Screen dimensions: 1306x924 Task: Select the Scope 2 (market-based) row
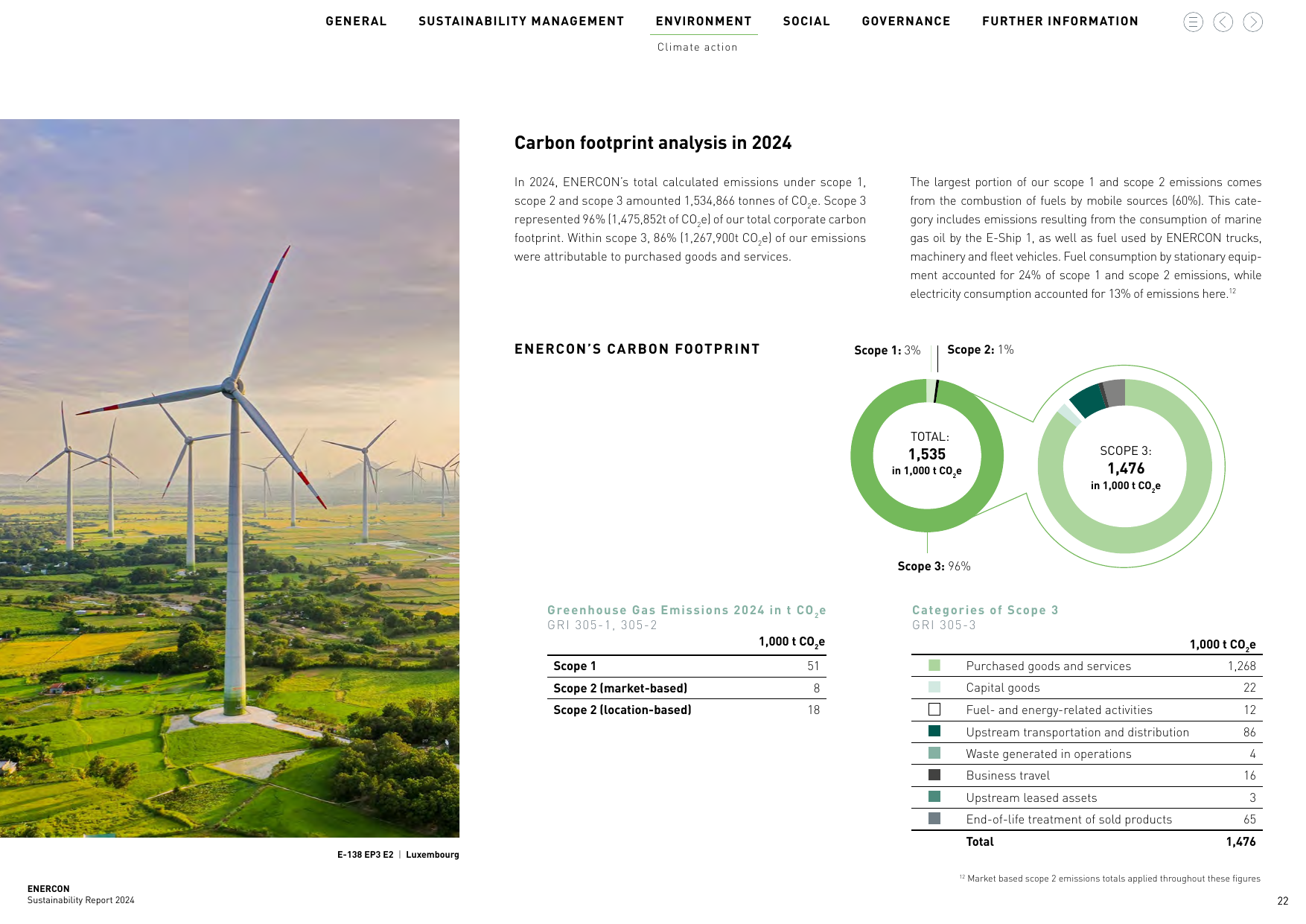click(x=687, y=688)
